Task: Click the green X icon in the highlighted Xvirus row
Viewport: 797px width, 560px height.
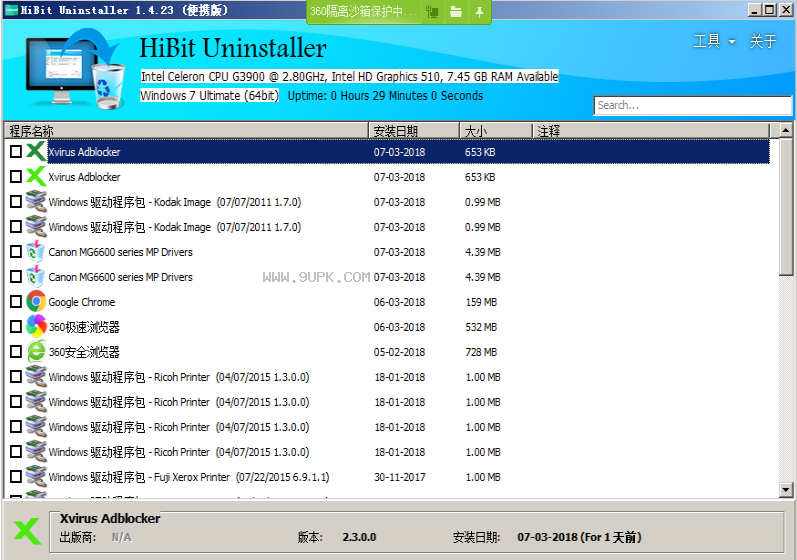Action: pos(36,151)
